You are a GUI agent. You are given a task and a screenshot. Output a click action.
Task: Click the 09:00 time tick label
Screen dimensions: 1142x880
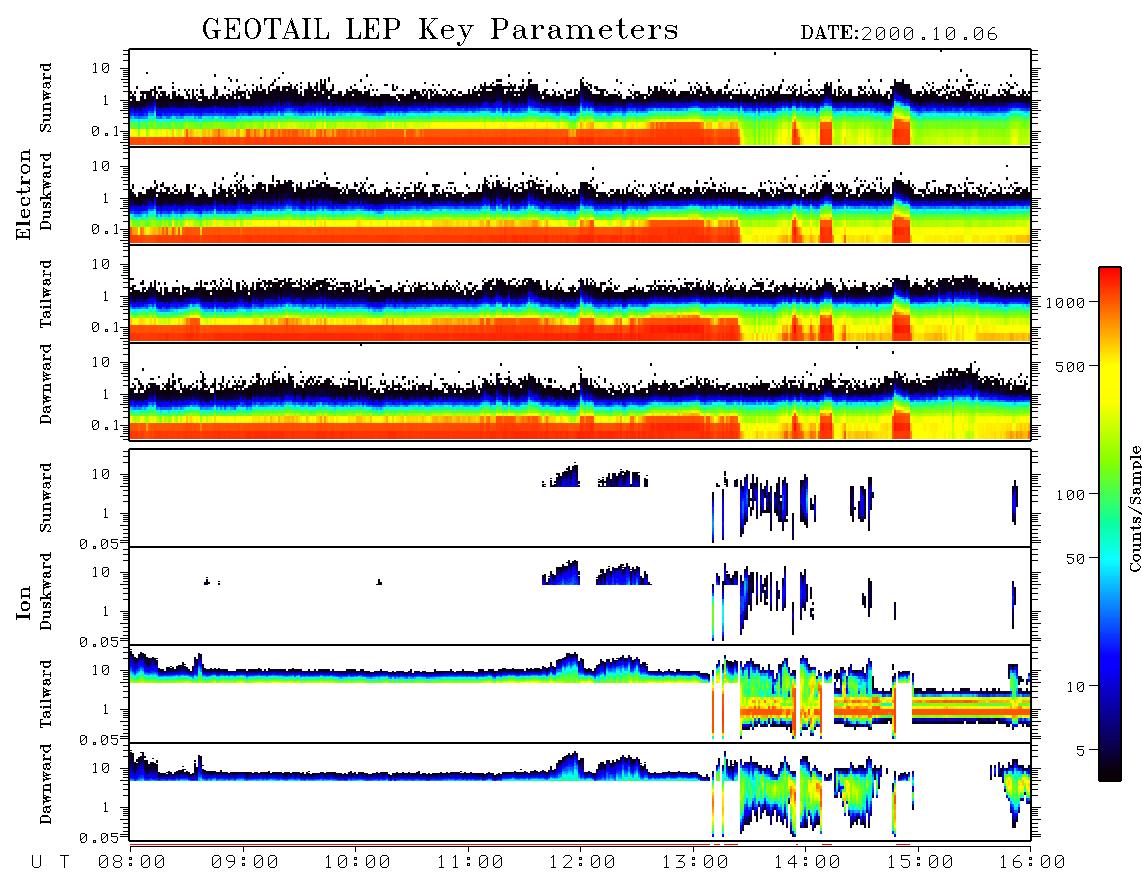click(x=244, y=863)
